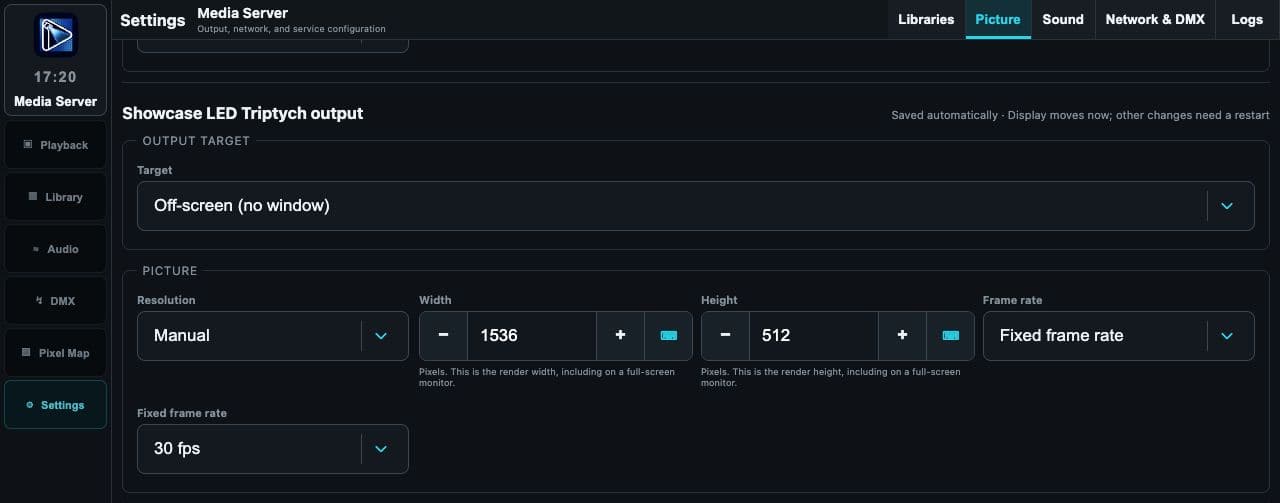1280x503 pixels.
Task: Click the Showcase LED Triptych output heading
Action: (243, 113)
